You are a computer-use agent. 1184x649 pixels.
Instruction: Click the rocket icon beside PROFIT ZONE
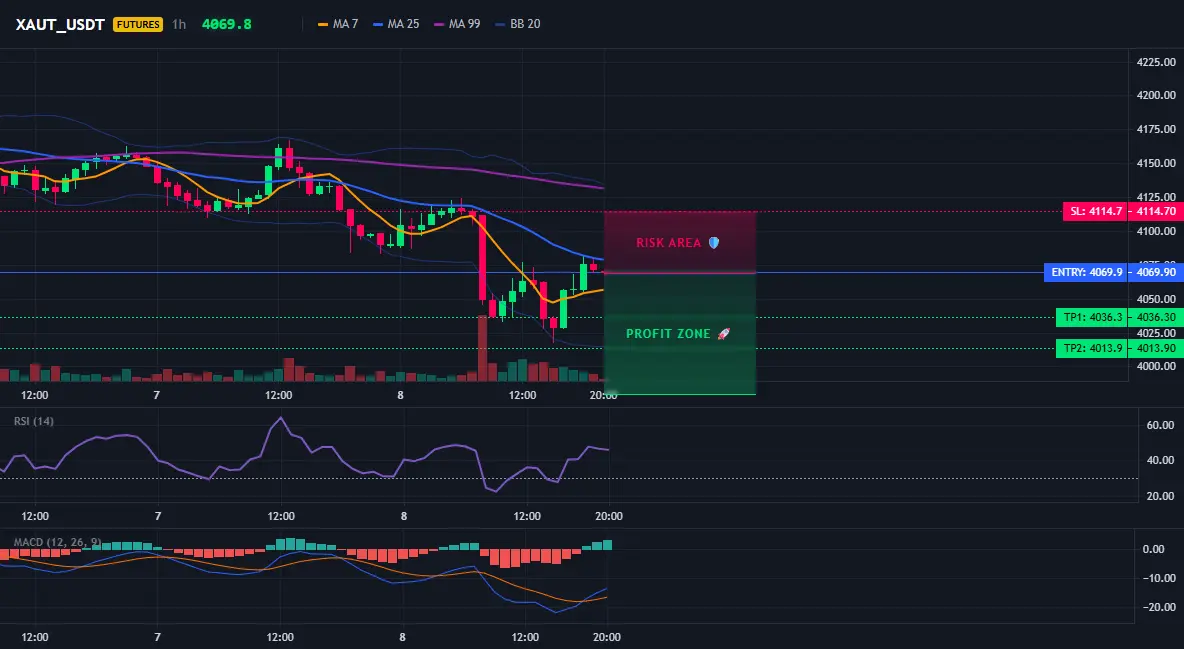point(723,334)
